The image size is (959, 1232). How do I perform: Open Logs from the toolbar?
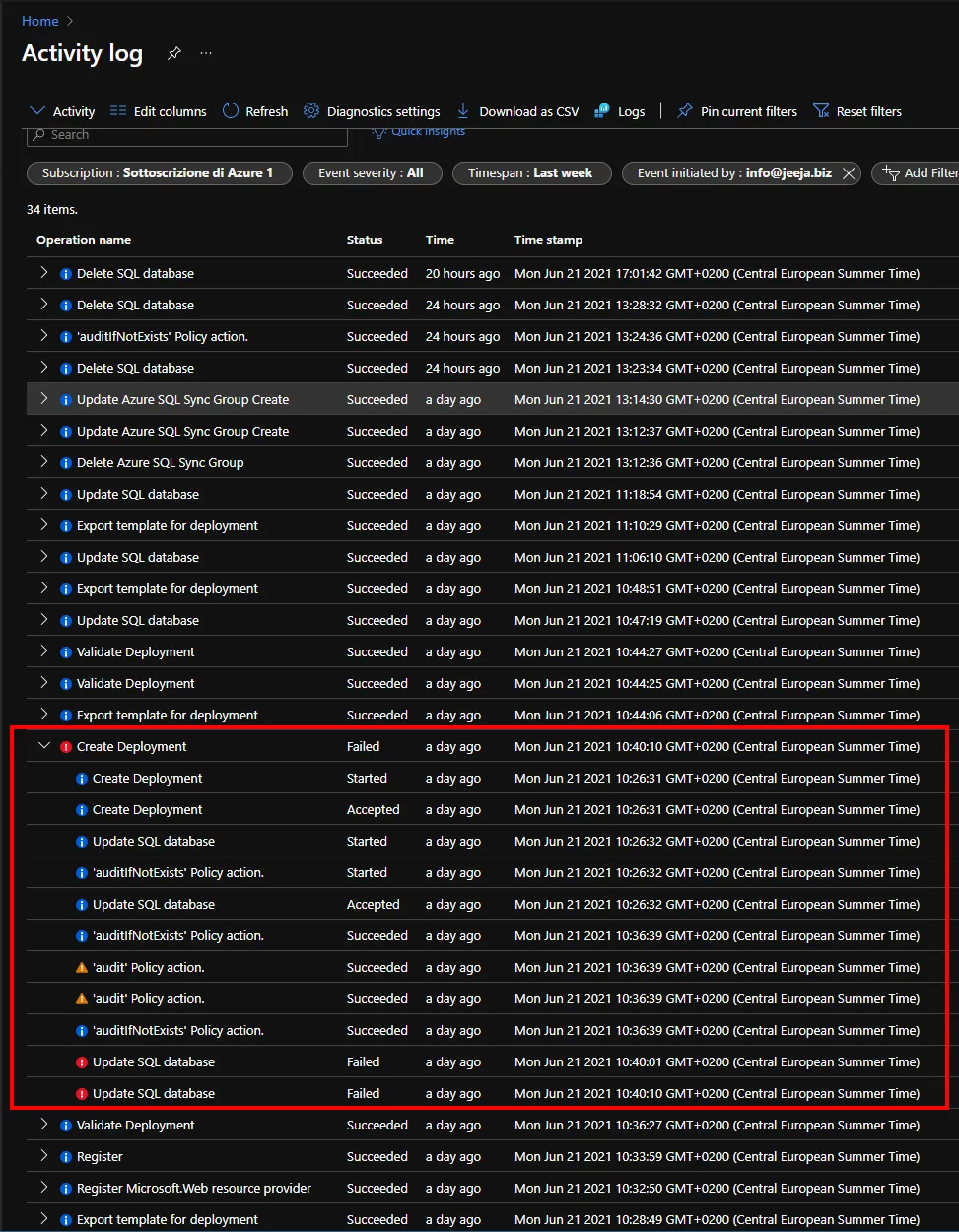(619, 111)
